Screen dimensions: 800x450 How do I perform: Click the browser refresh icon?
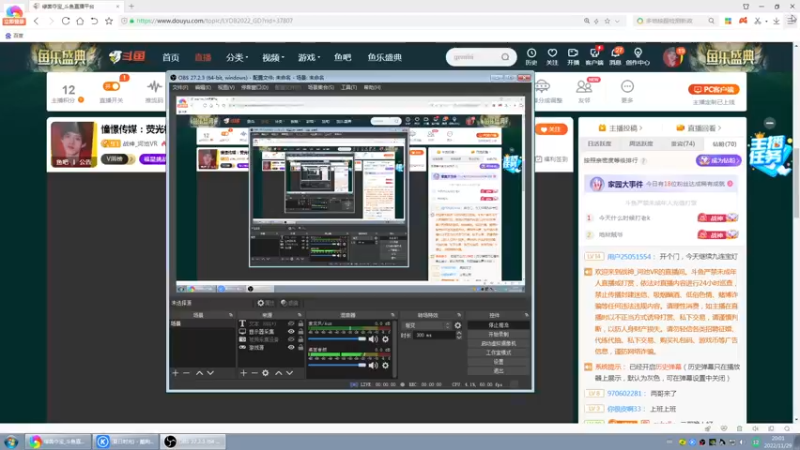click(66, 21)
